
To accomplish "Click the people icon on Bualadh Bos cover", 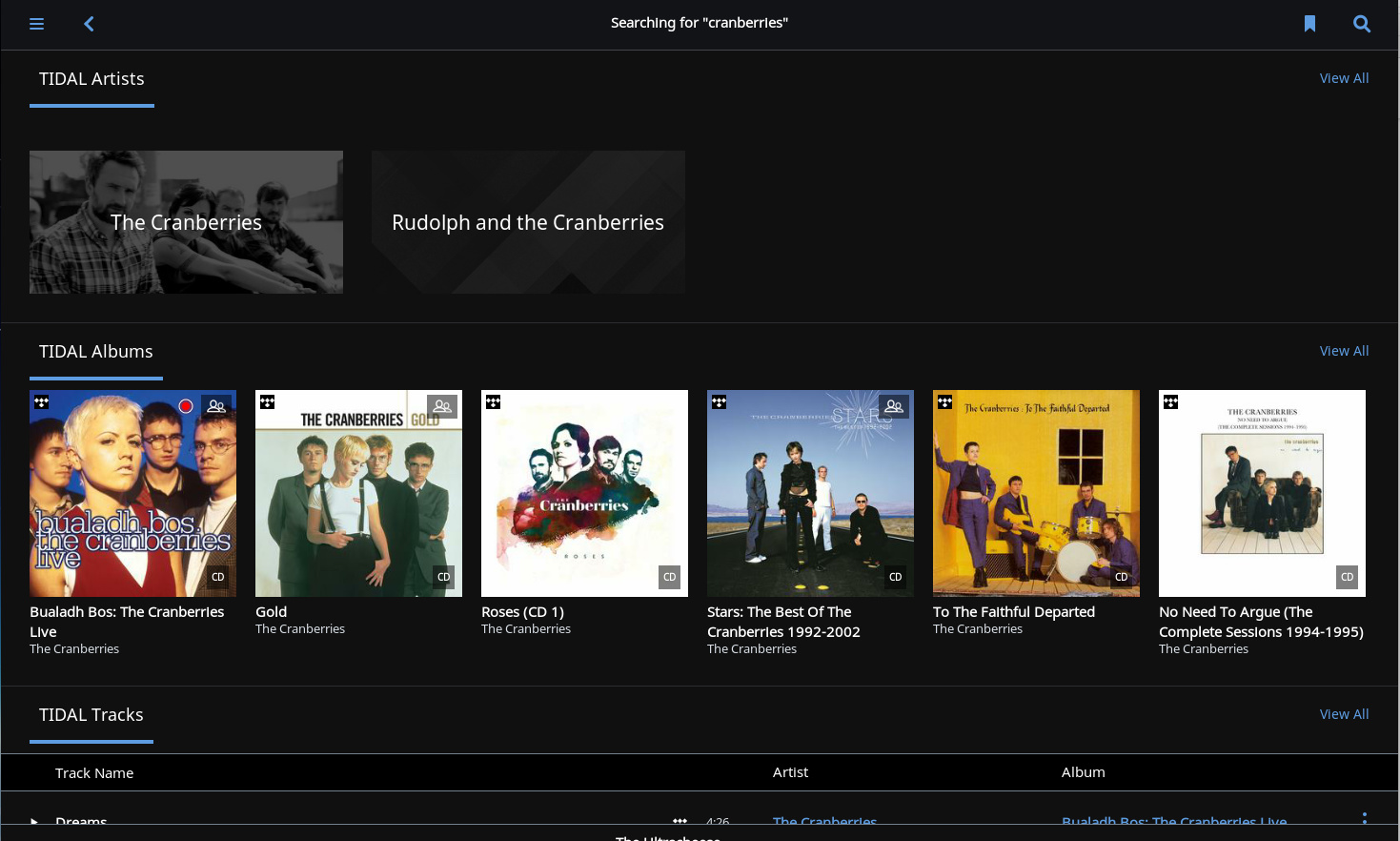I will click(216, 406).
